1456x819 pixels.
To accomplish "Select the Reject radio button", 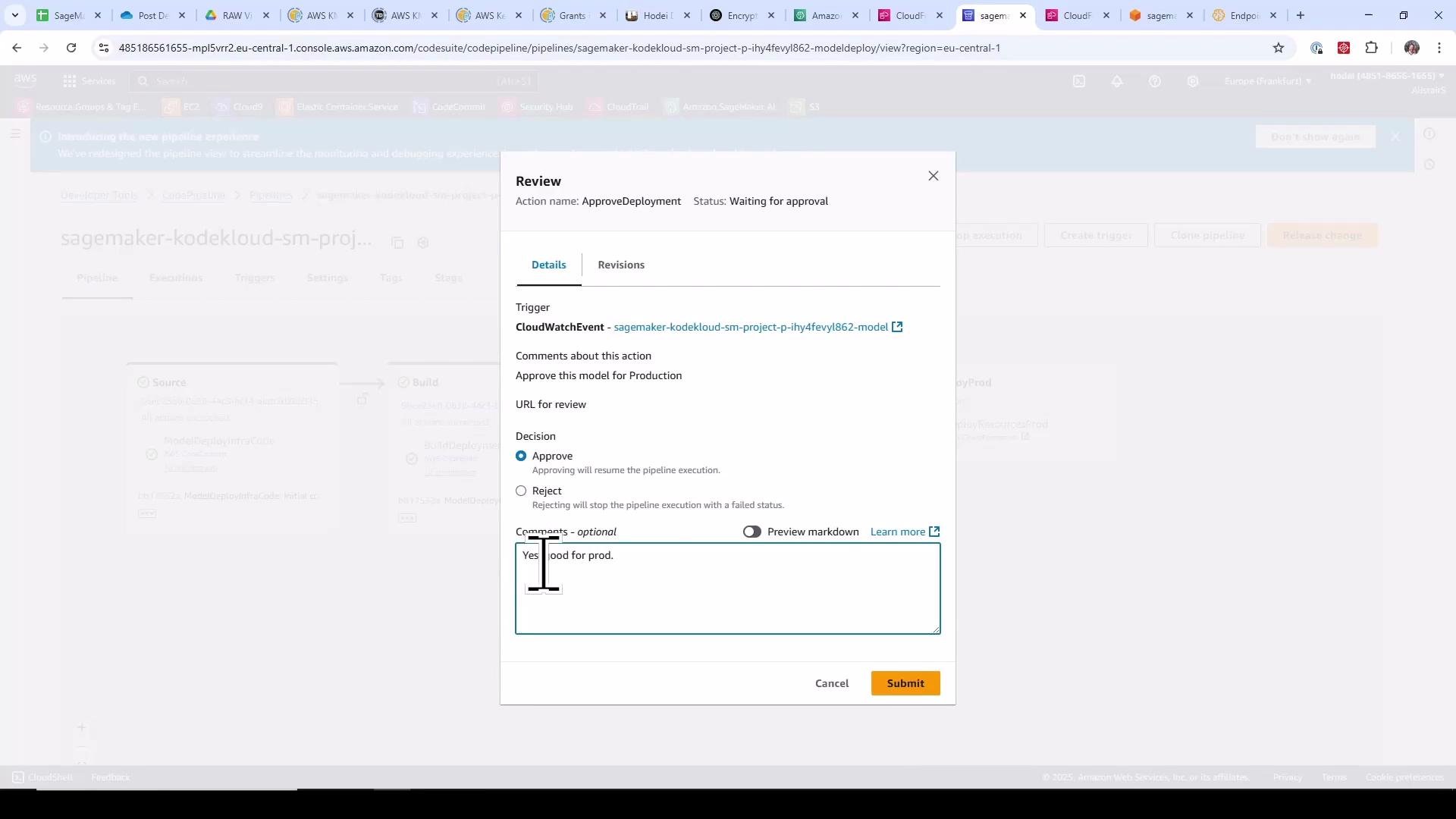I will (x=521, y=491).
